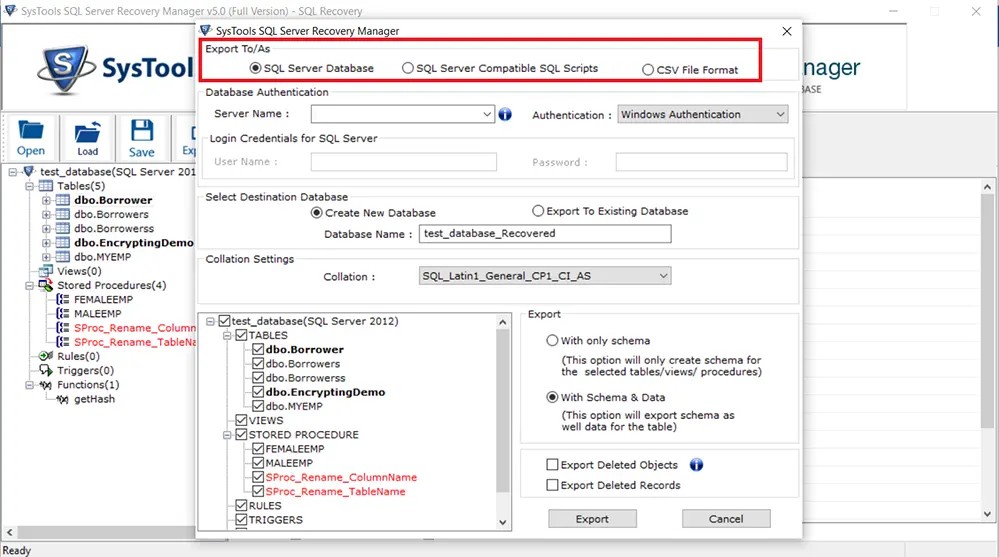Click the Database Name input field
Screen dimensions: 999x557
click(545, 234)
